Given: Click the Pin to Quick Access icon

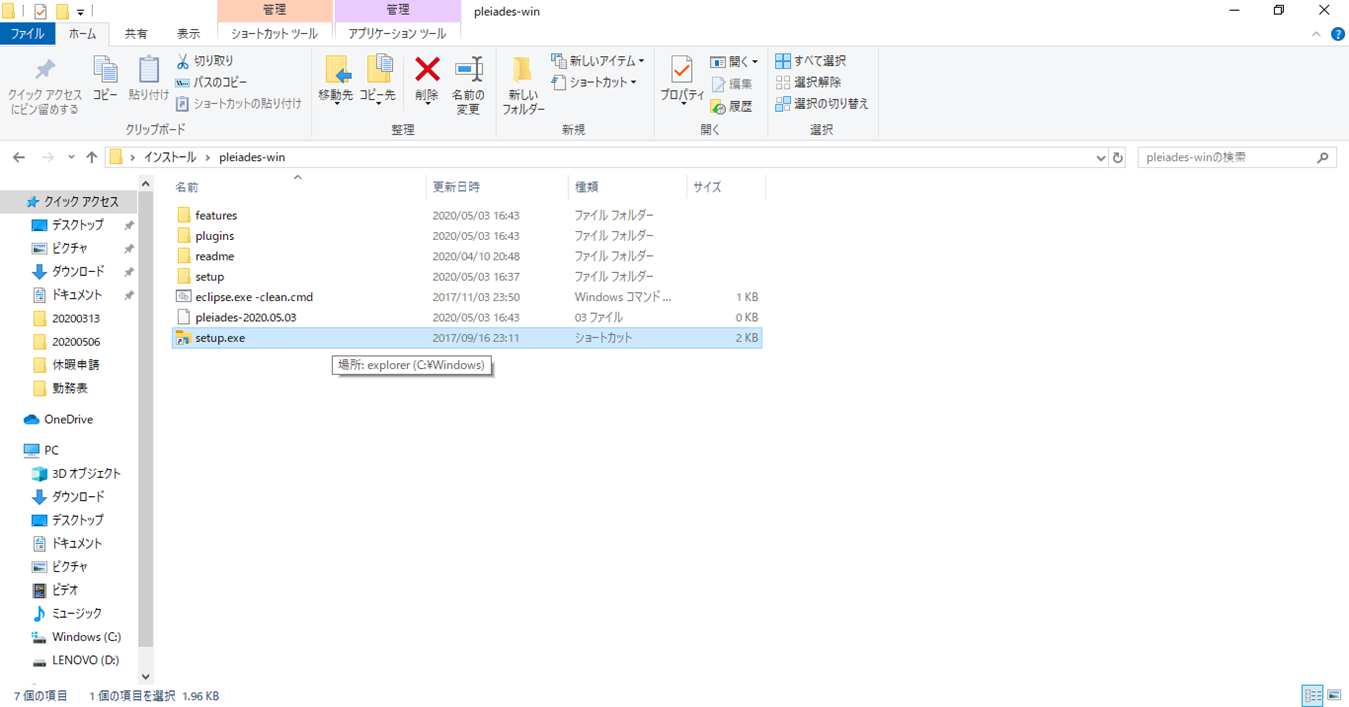Looking at the screenshot, I should tap(45, 70).
